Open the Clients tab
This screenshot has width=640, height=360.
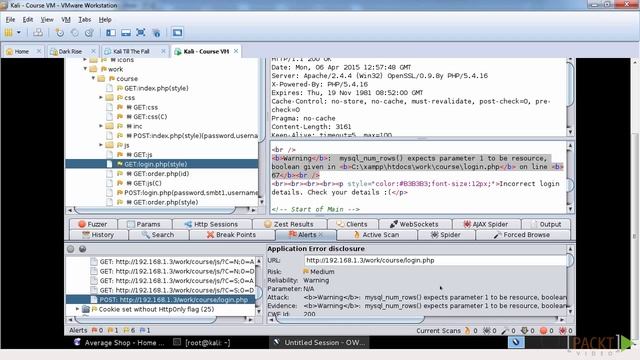coord(352,224)
